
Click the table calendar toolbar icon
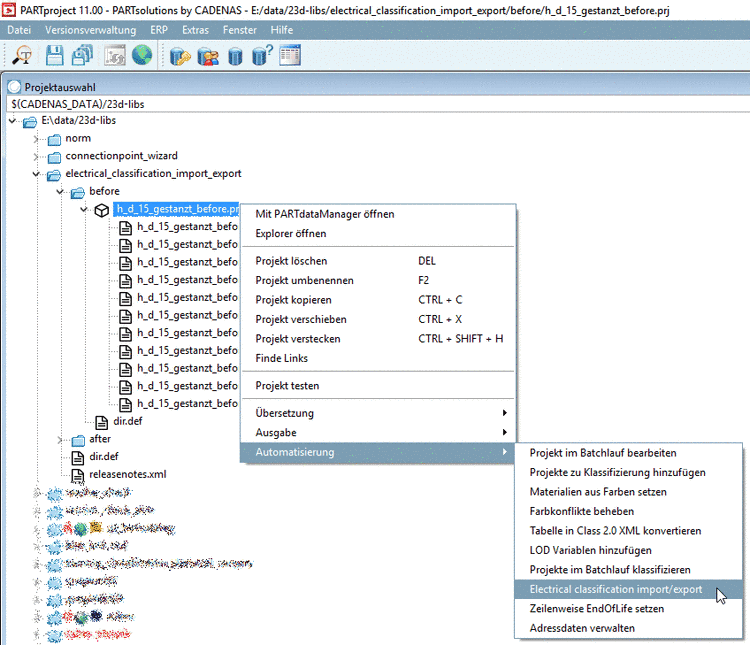click(x=290, y=56)
